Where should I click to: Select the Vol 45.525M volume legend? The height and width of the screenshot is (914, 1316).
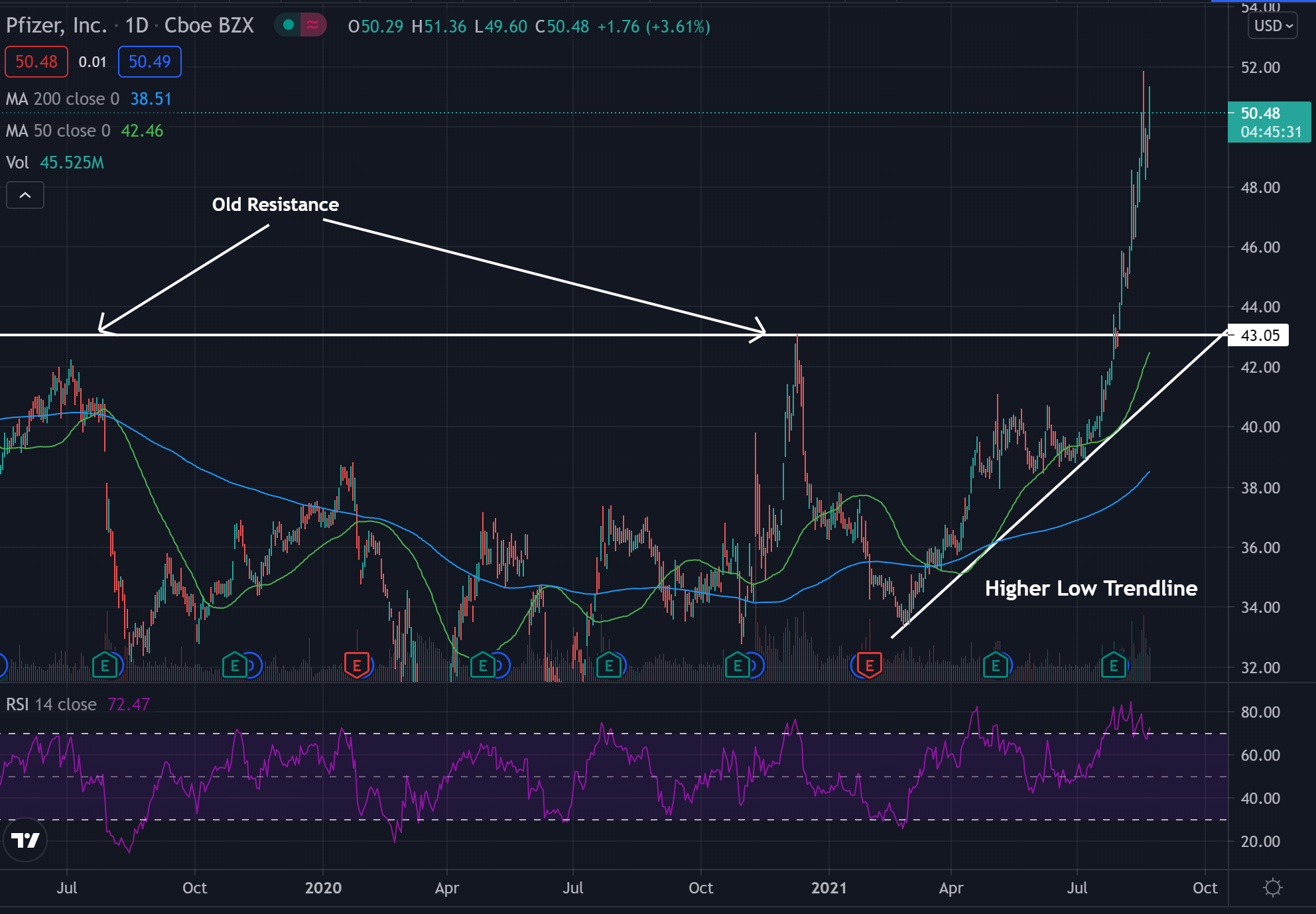[55, 163]
